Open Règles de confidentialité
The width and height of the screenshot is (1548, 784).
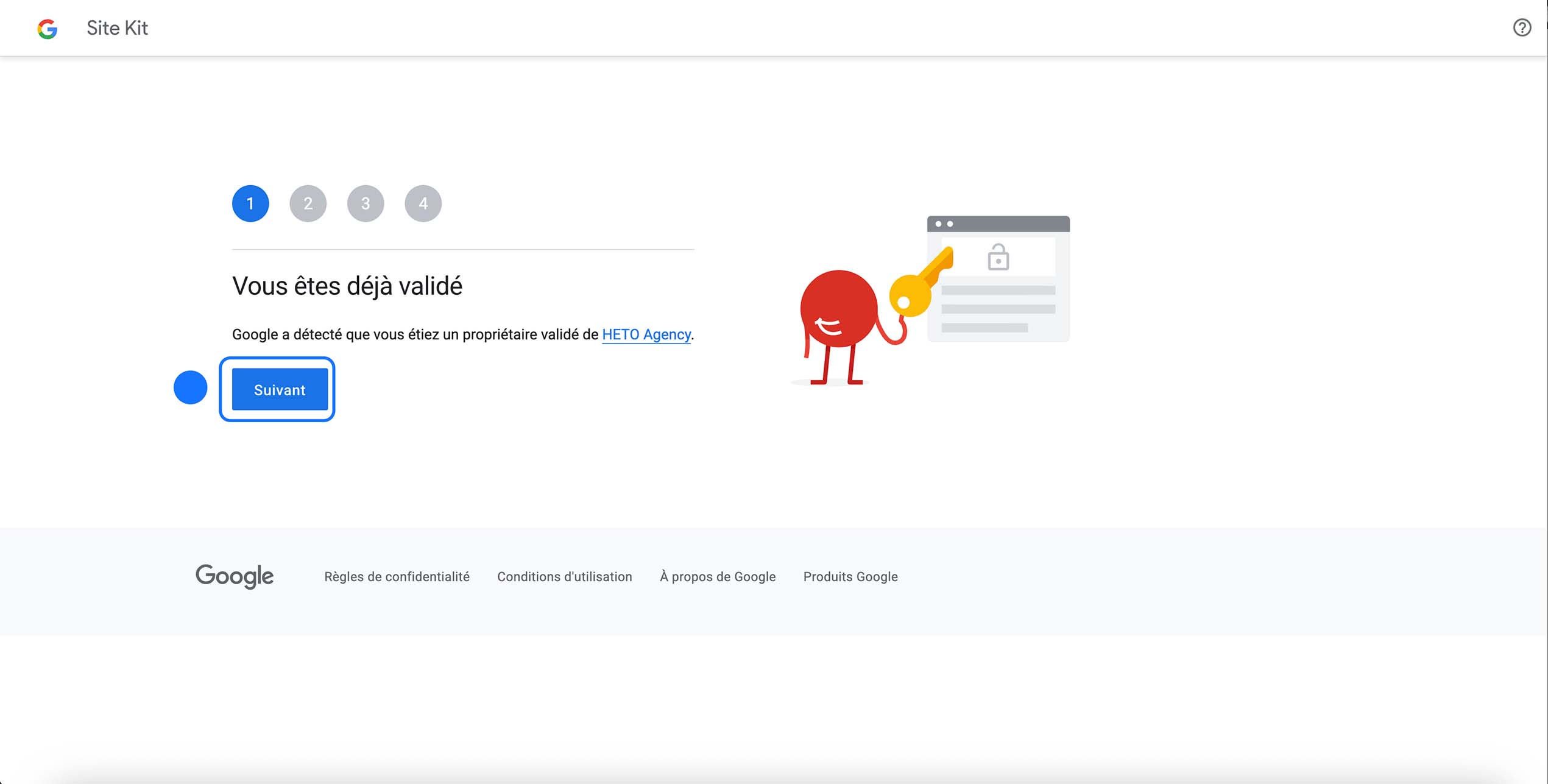pos(397,576)
